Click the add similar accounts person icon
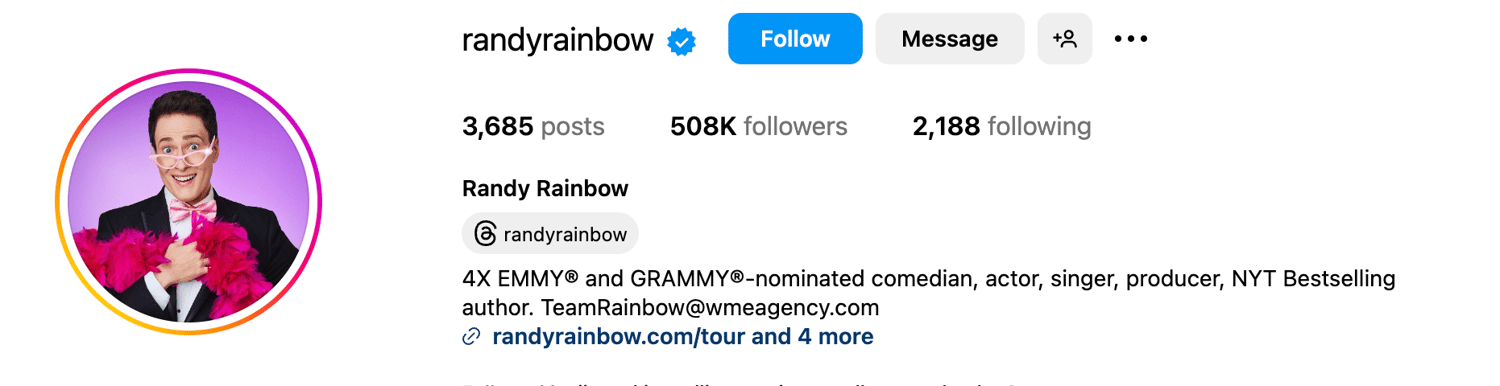The image size is (1500, 386). click(x=1065, y=39)
